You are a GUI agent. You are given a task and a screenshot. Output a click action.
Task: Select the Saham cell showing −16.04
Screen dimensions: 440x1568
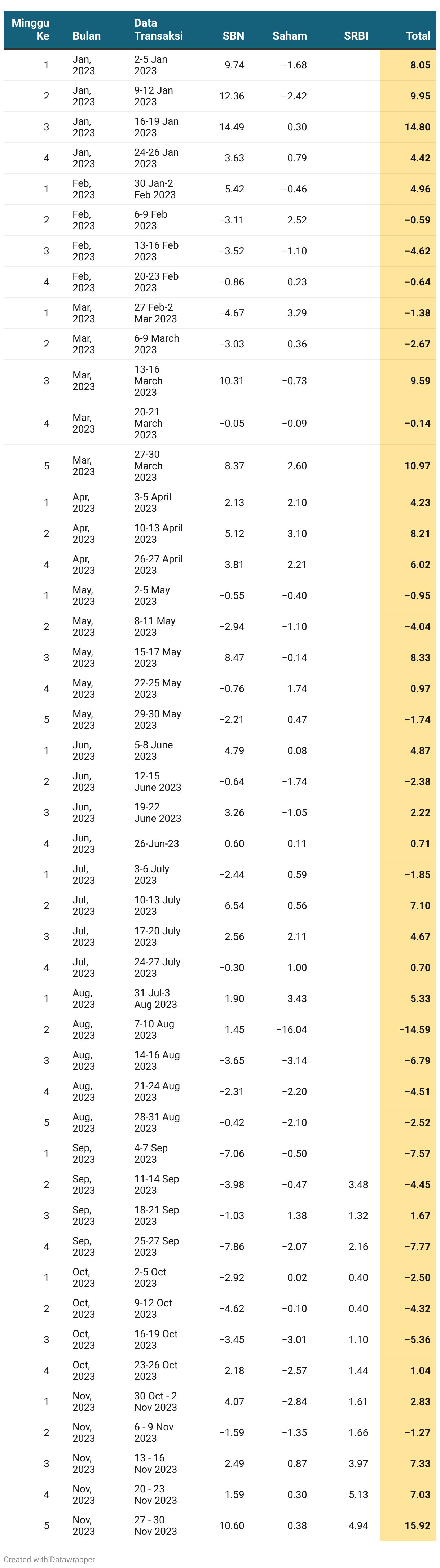click(x=292, y=1029)
